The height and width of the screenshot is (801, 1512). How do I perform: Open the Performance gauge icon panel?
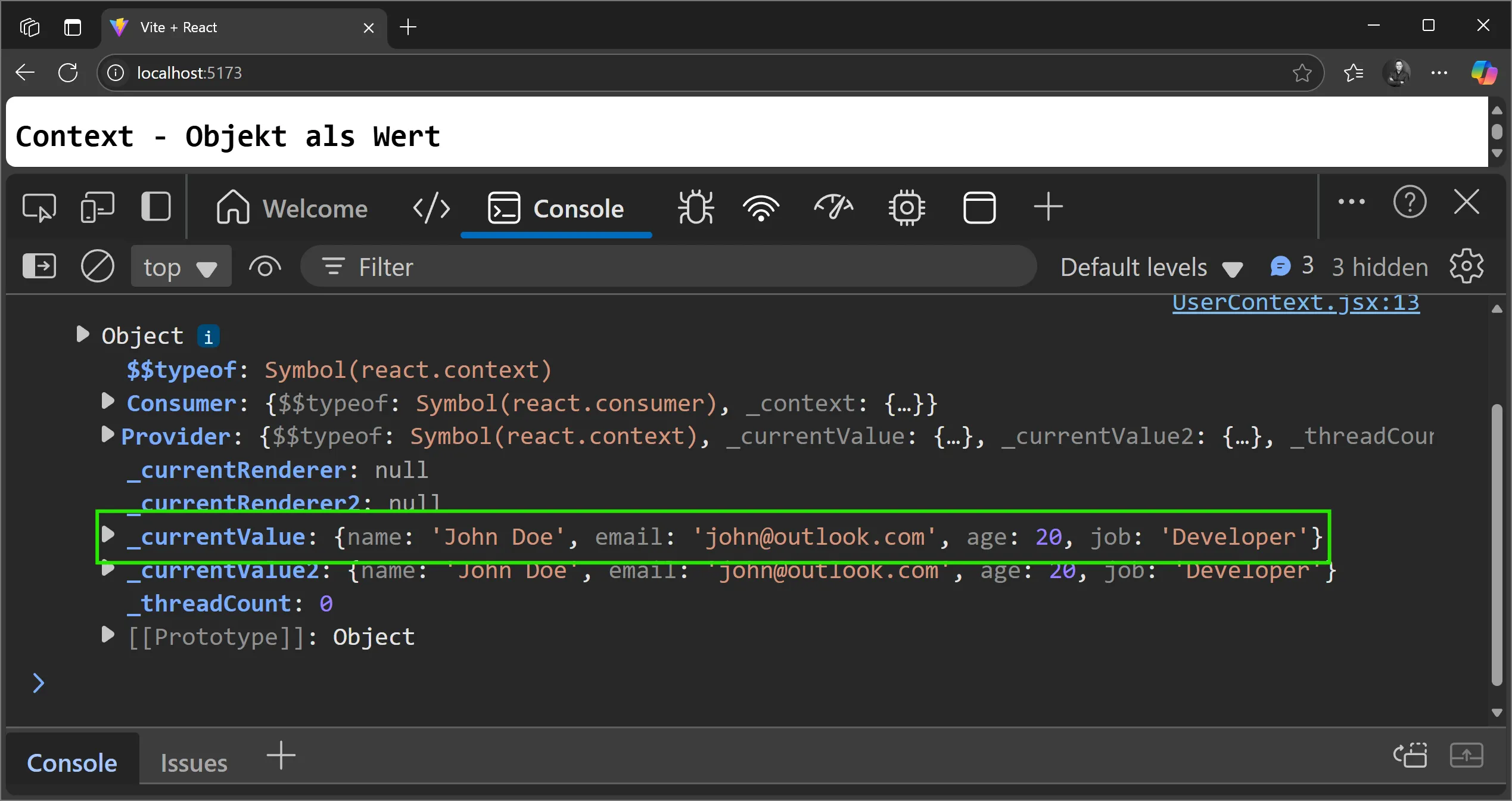coord(833,208)
